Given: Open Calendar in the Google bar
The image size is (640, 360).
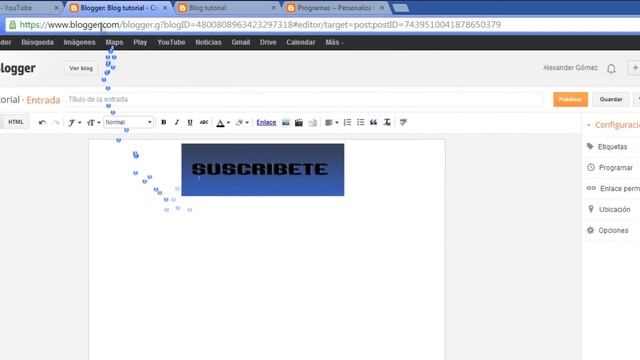Looking at the screenshot, I should [300, 42].
